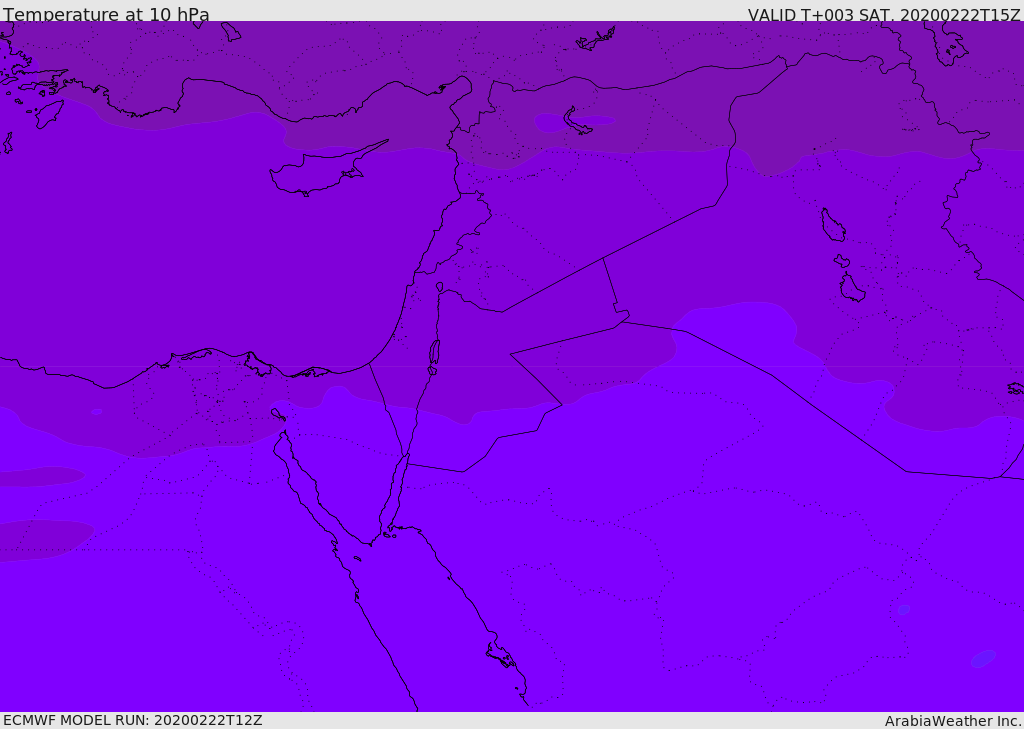The image size is (1024, 729).
Task: Click the Sea of Galilee outline
Action: [x=440, y=287]
